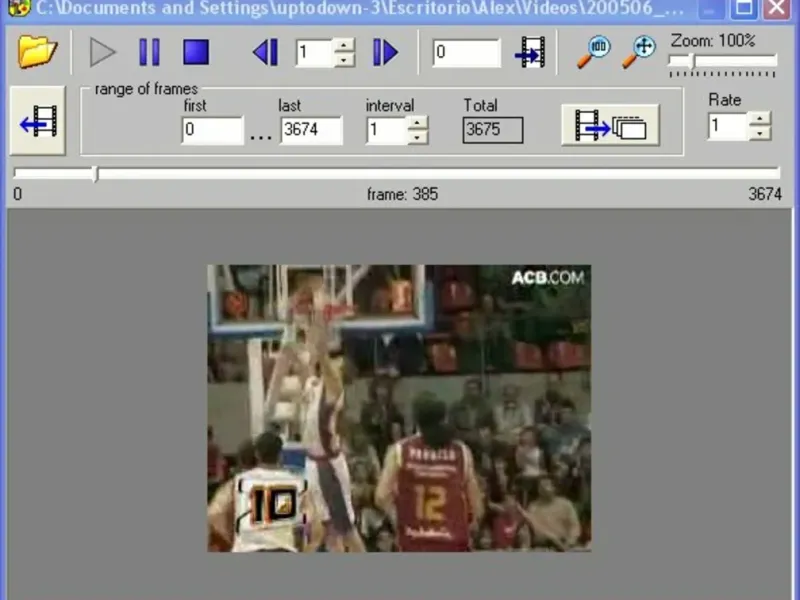Increase the frame step value
Image resolution: width=800 pixels, height=600 pixels.
[344, 45]
